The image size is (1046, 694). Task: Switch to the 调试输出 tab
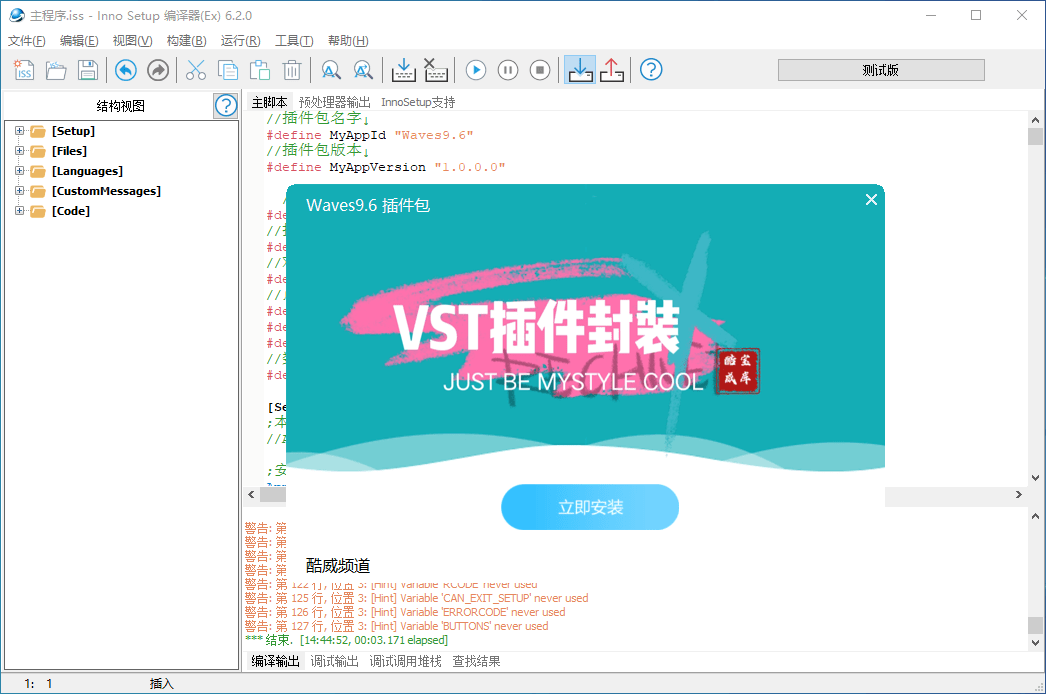pyautogui.click(x=334, y=661)
